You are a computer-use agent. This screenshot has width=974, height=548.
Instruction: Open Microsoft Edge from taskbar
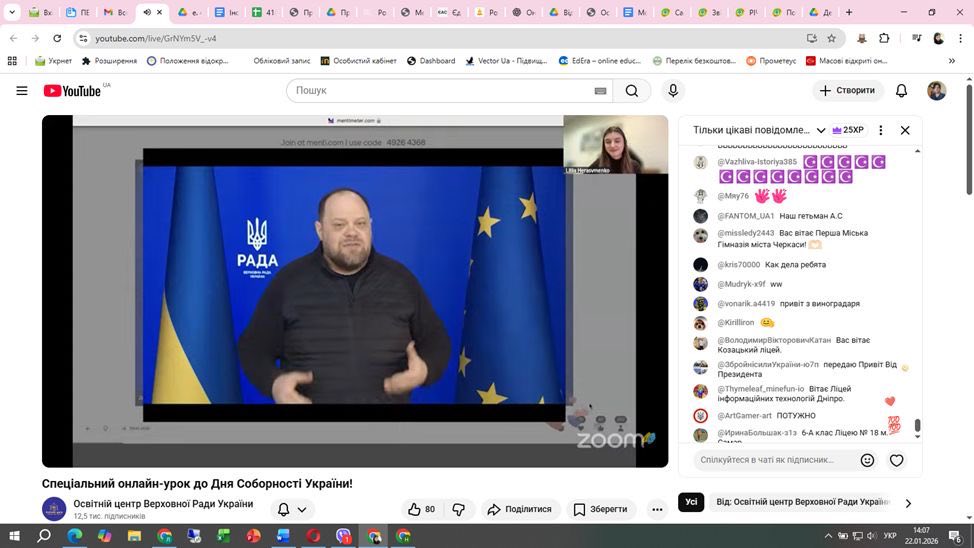75,536
